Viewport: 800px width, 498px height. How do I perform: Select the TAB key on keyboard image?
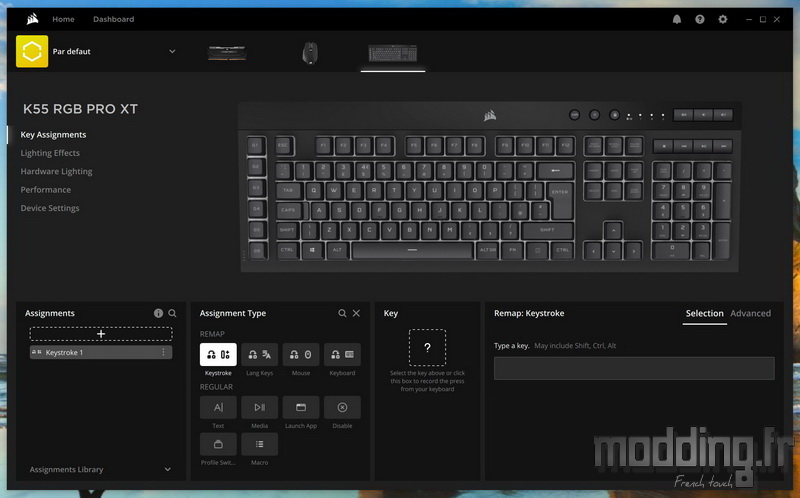pos(289,190)
